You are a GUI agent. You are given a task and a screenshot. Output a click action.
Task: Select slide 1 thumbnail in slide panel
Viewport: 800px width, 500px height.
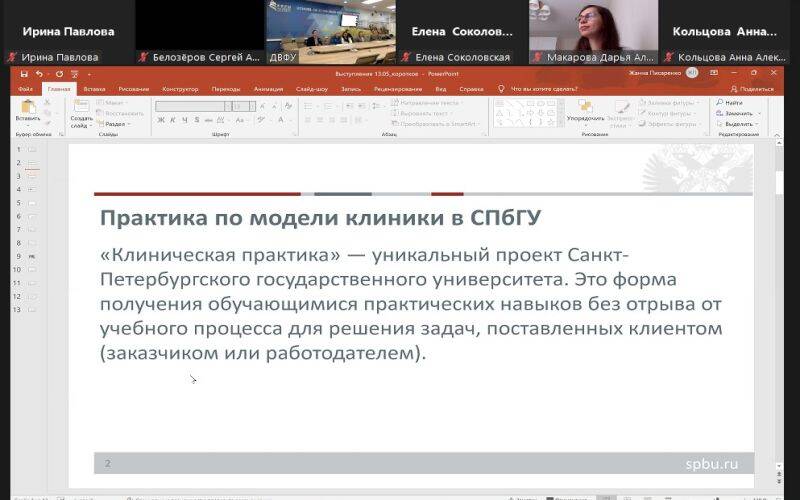click(32, 149)
